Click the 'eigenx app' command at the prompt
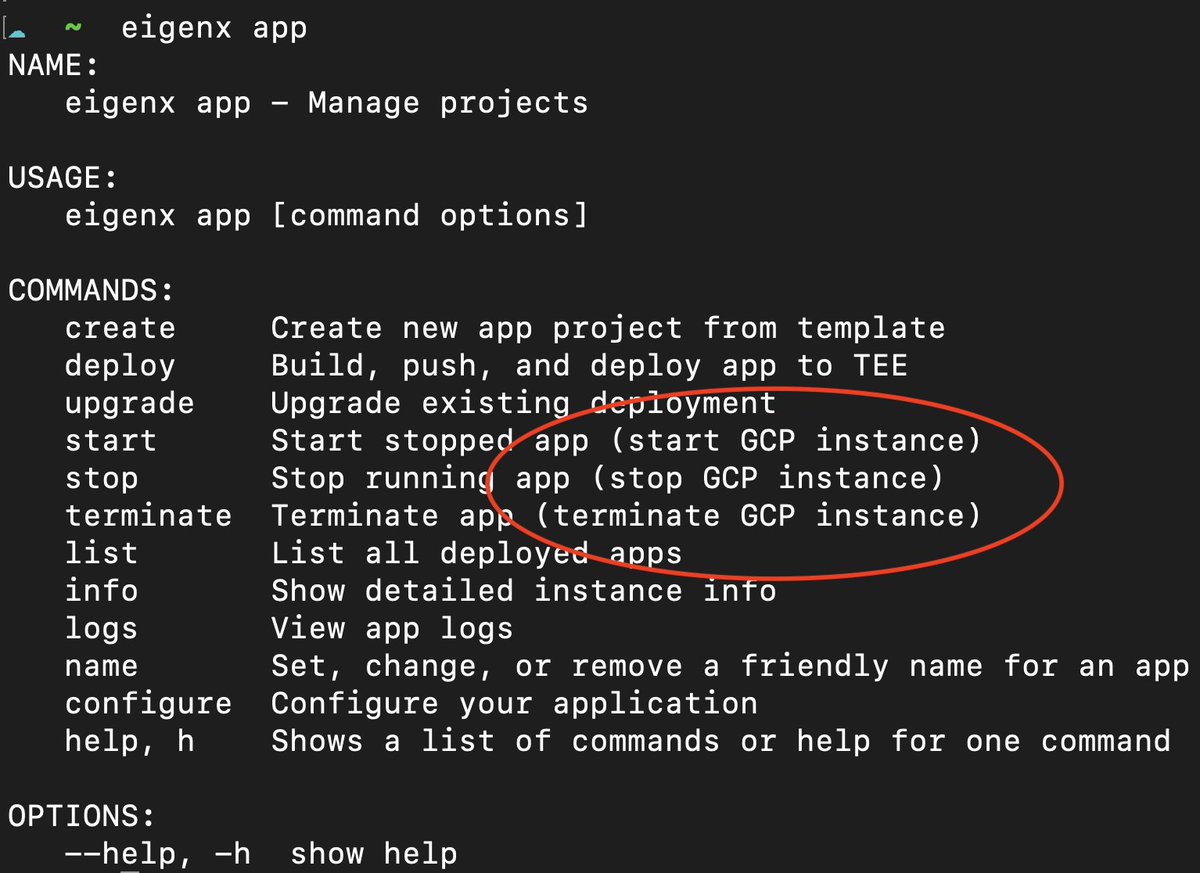Viewport: 1200px width, 873px height. click(214, 27)
